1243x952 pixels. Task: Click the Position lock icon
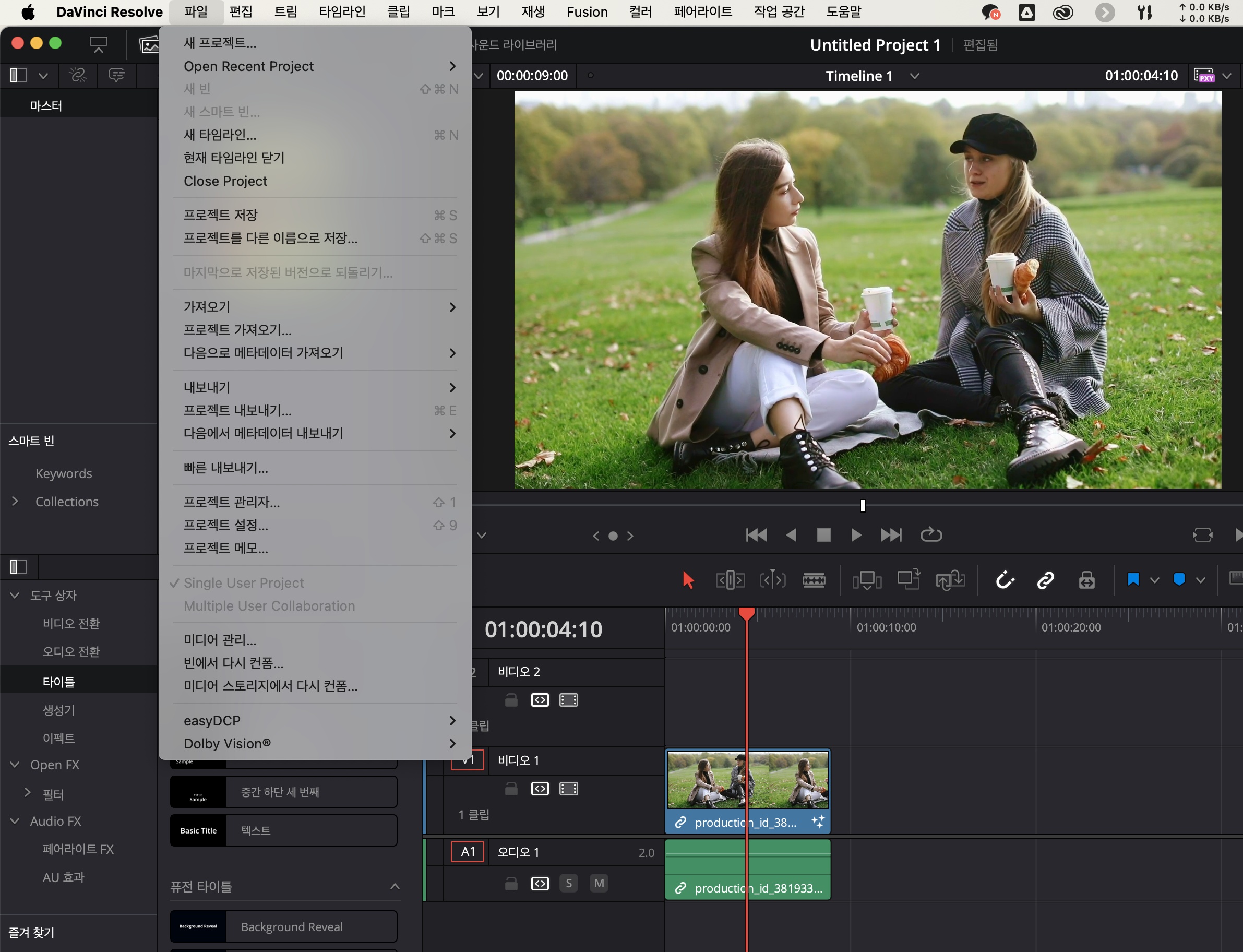click(1086, 580)
